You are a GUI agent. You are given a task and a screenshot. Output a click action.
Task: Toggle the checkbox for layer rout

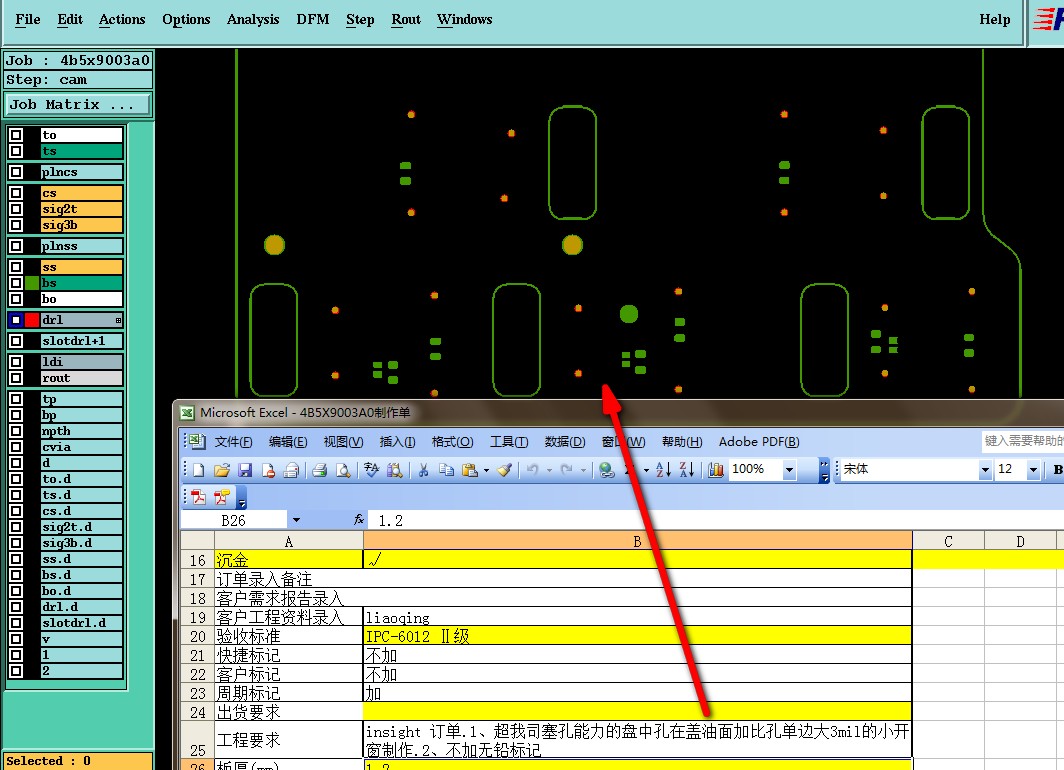coord(16,378)
